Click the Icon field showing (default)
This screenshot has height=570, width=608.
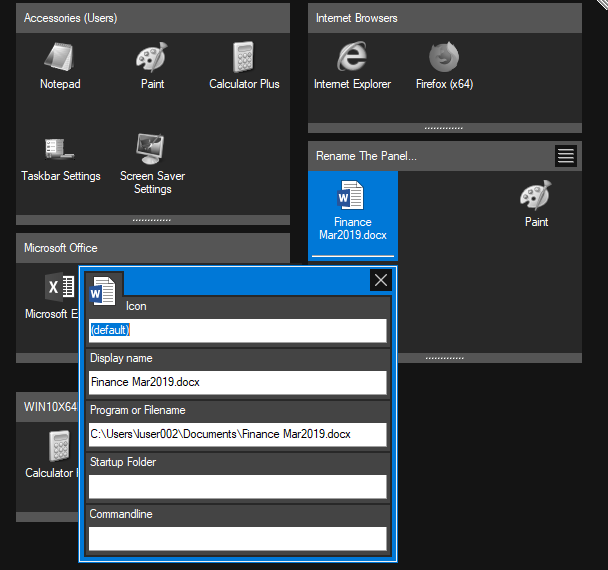click(237, 330)
